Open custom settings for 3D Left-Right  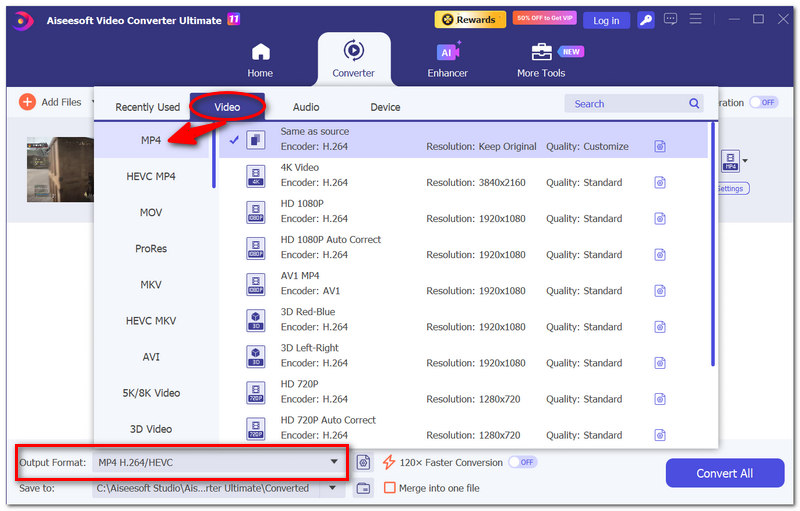click(x=660, y=363)
